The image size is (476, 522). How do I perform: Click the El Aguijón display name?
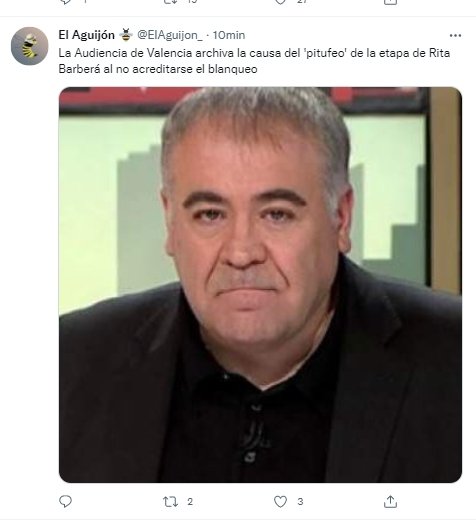pos(86,35)
